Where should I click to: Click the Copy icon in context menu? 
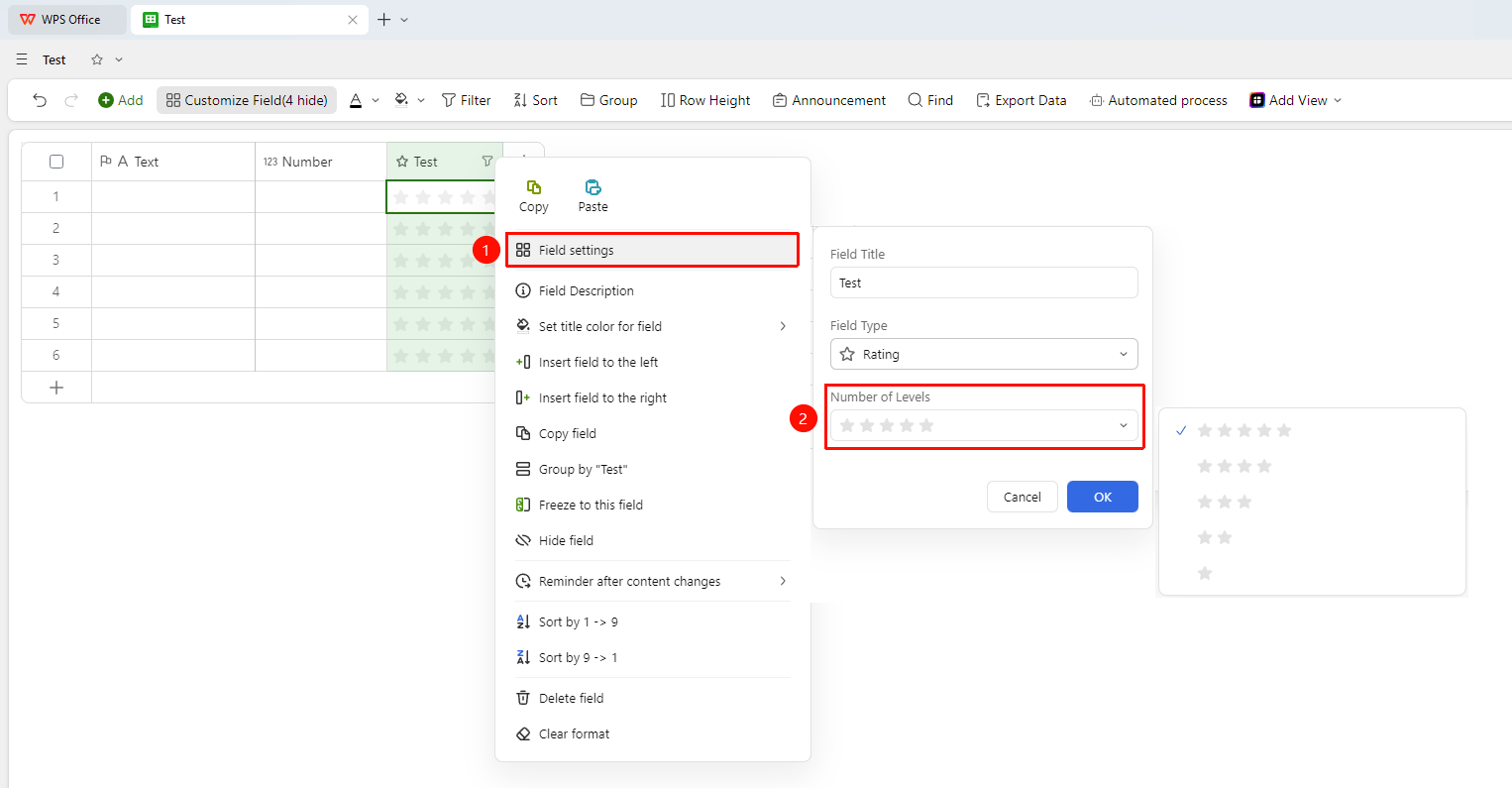pos(533,187)
